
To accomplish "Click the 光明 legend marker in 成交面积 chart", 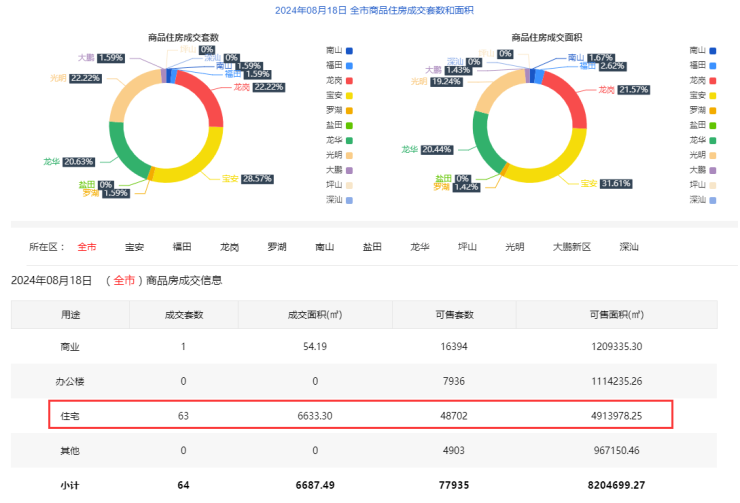I will pyautogui.click(x=712, y=155).
